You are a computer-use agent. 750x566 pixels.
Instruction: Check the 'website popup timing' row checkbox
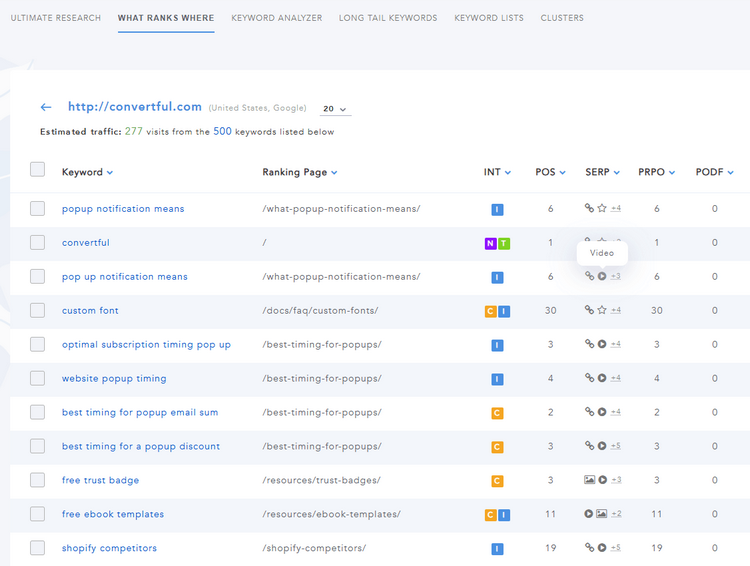pyautogui.click(x=37, y=378)
